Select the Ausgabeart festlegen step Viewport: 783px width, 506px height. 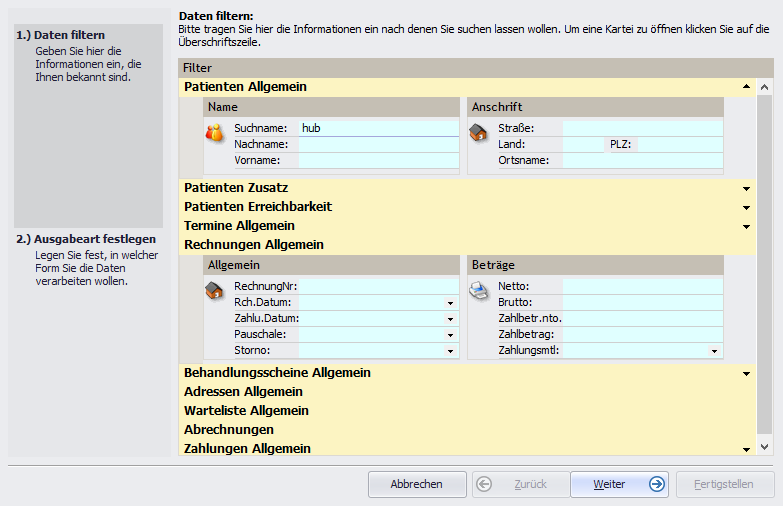[85, 240]
